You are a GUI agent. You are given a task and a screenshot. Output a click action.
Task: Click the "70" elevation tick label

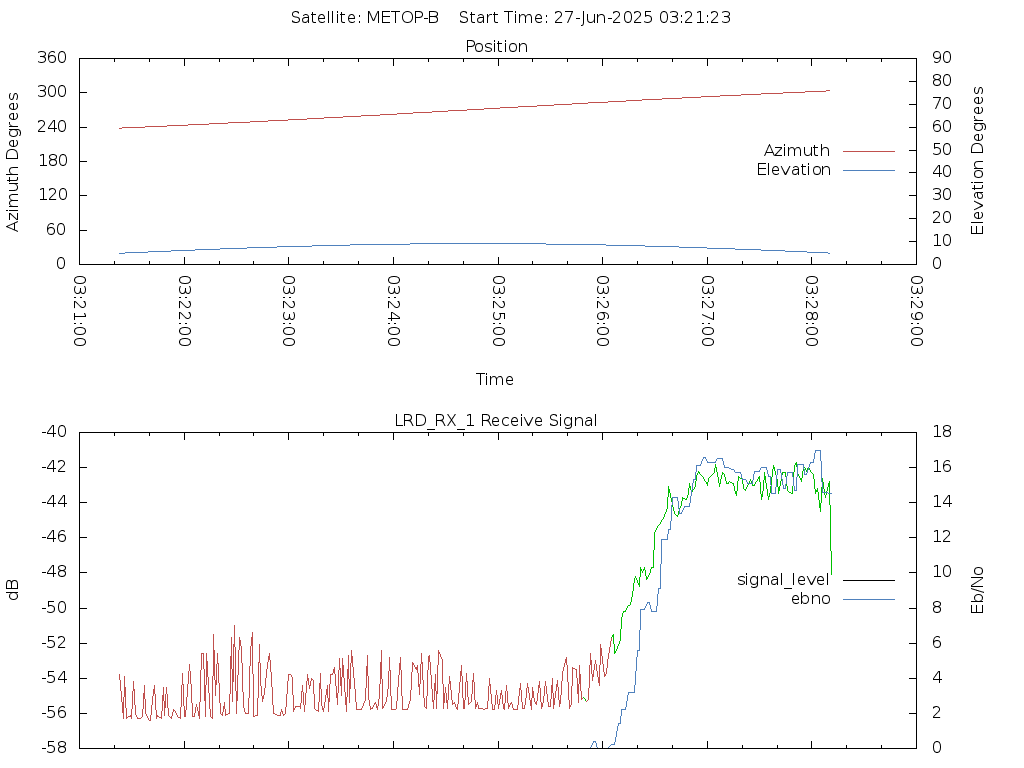(x=942, y=104)
